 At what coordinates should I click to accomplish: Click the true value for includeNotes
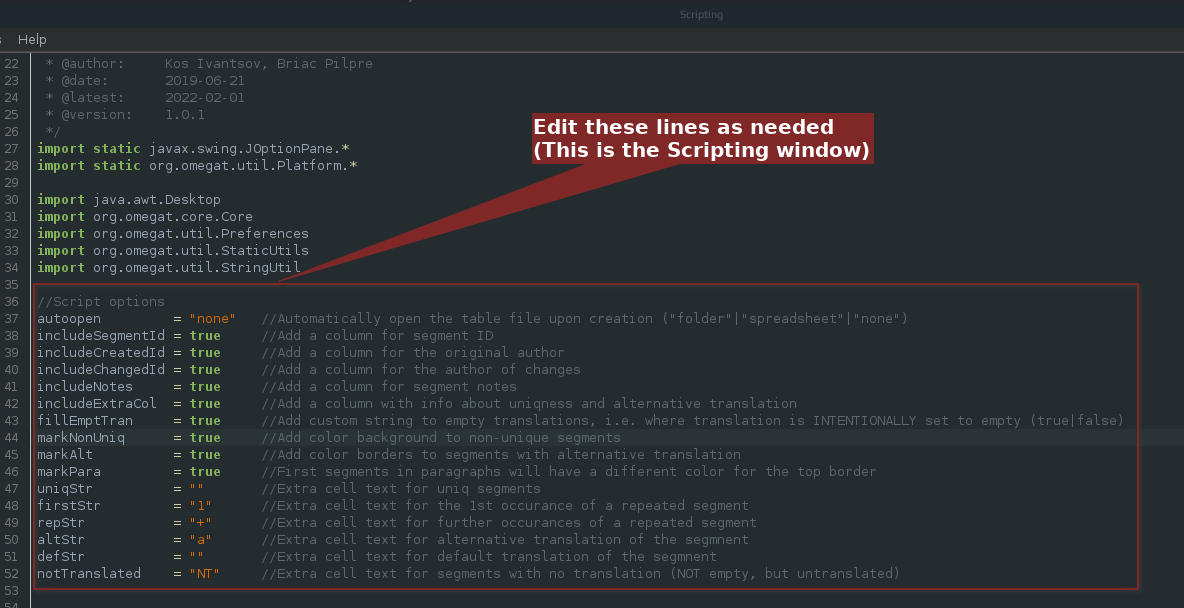205,387
